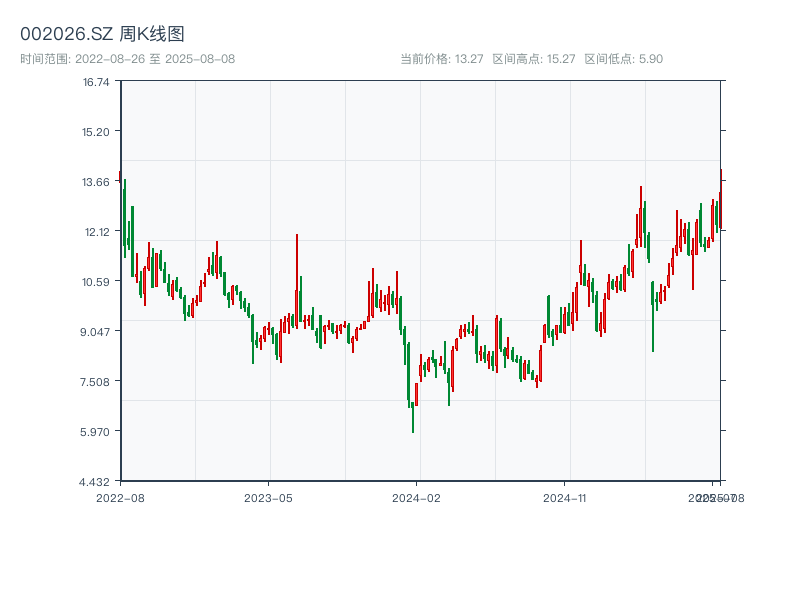Click the 15.20 y-axis price label

point(96,132)
